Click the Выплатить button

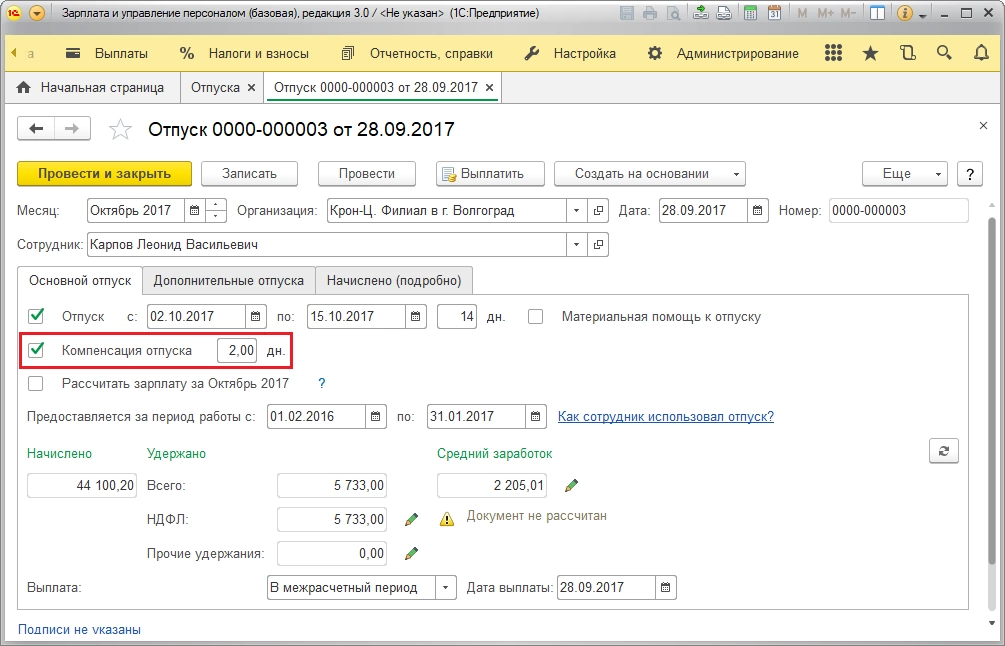click(x=490, y=174)
